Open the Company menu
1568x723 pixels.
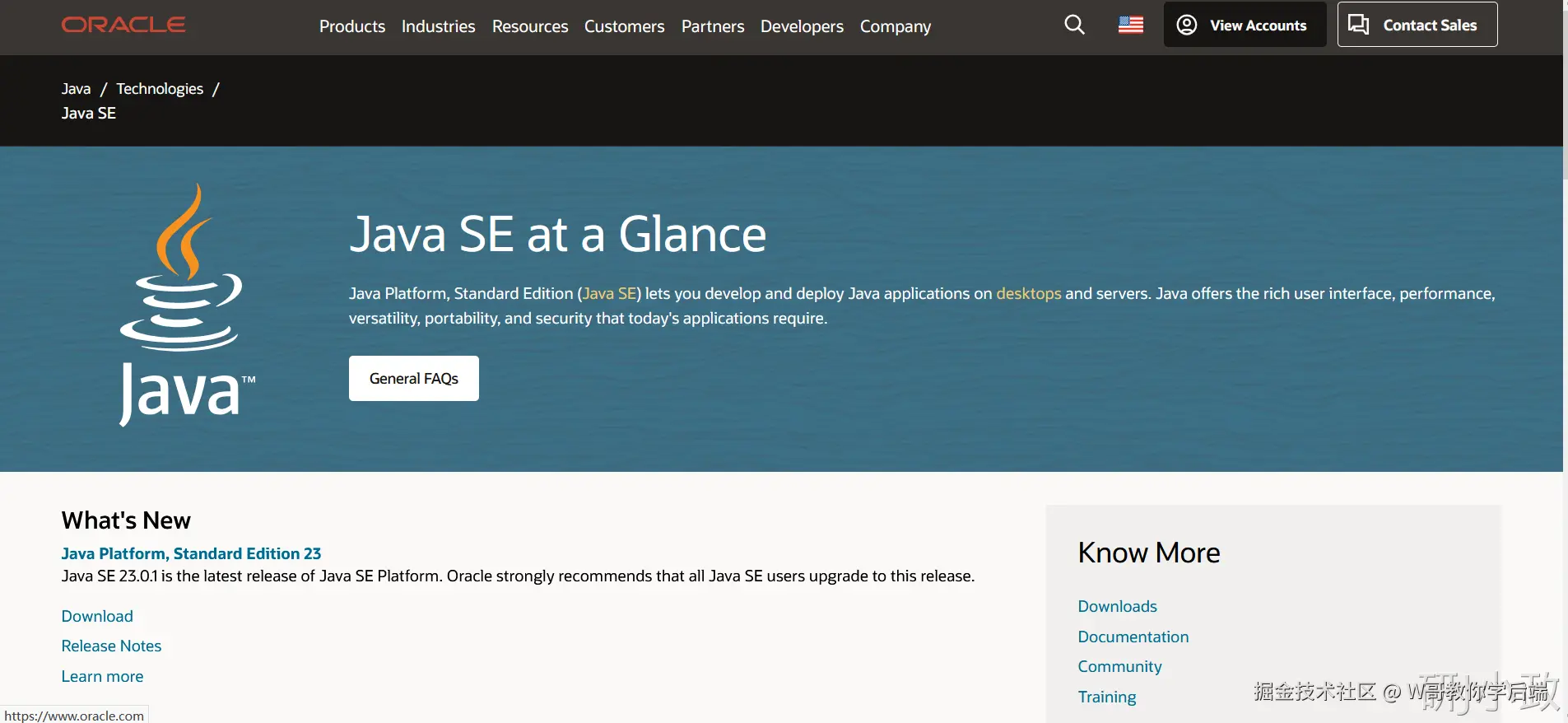tap(896, 26)
